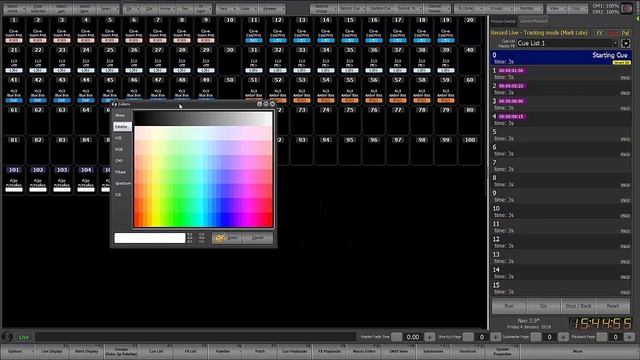
Task: Open the Live Display view
Action: tap(52, 351)
